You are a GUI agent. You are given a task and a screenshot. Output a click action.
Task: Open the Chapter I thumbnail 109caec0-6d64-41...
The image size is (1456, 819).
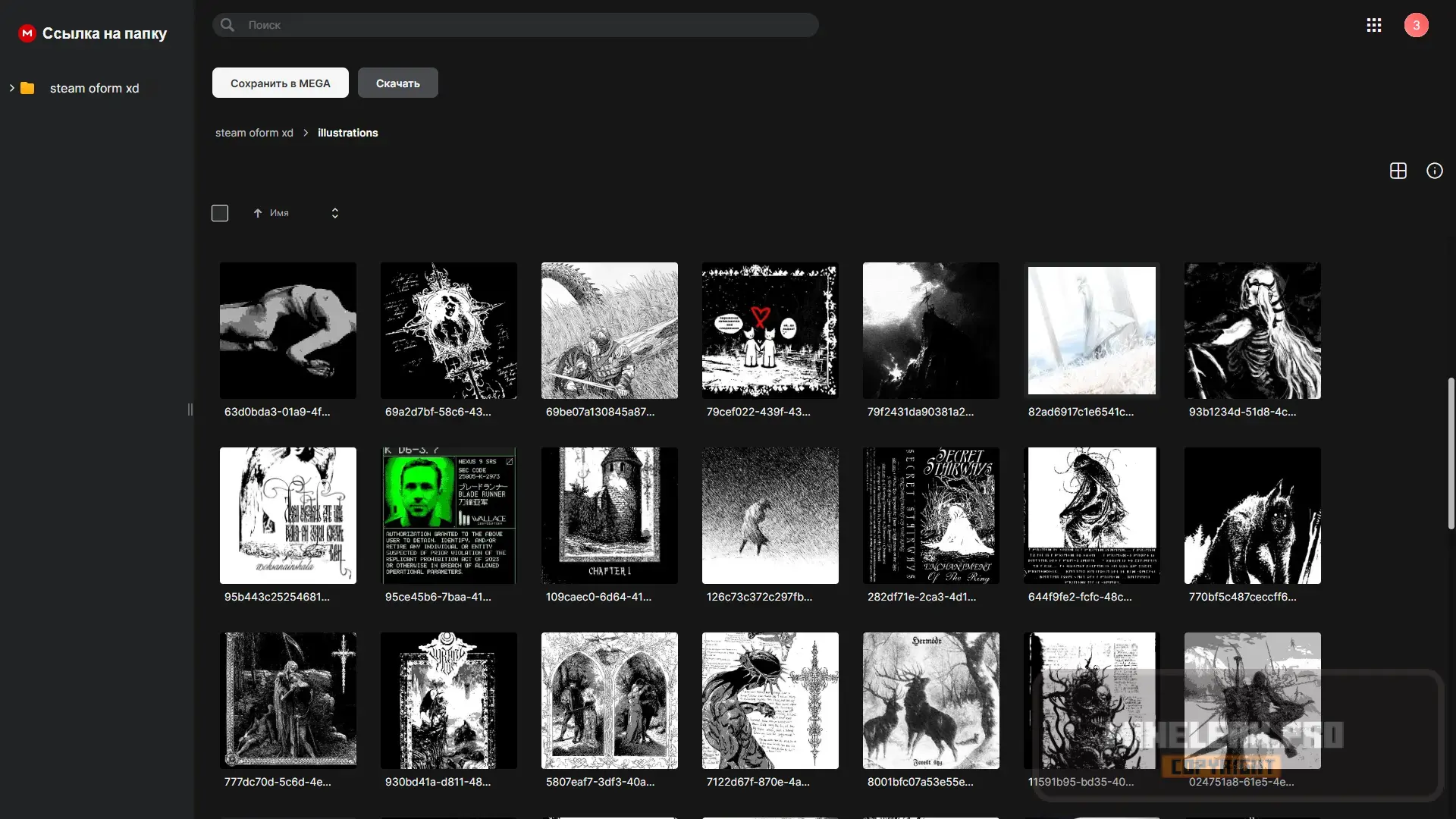(x=610, y=516)
